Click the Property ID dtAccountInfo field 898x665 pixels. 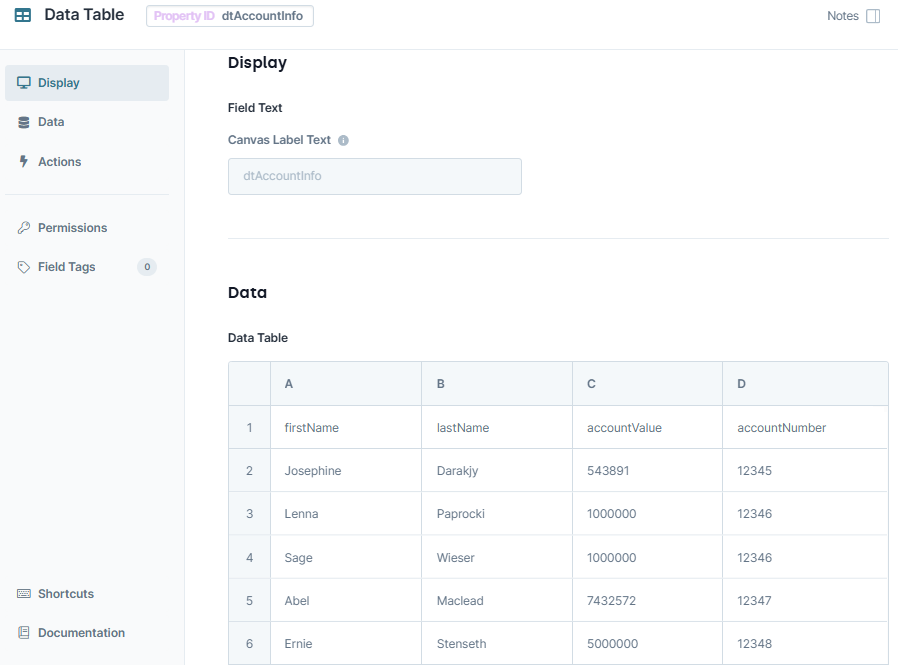tap(229, 16)
